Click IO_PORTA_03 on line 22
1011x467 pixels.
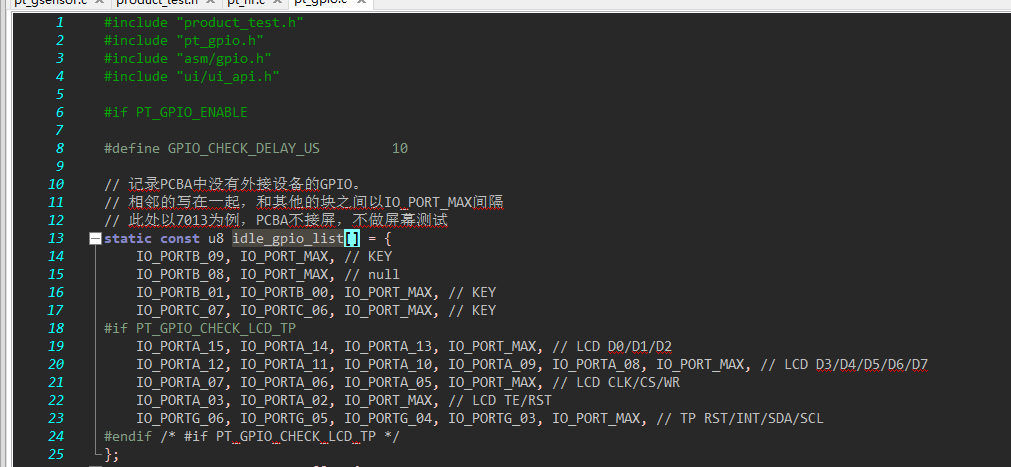pyautogui.click(x=180, y=401)
